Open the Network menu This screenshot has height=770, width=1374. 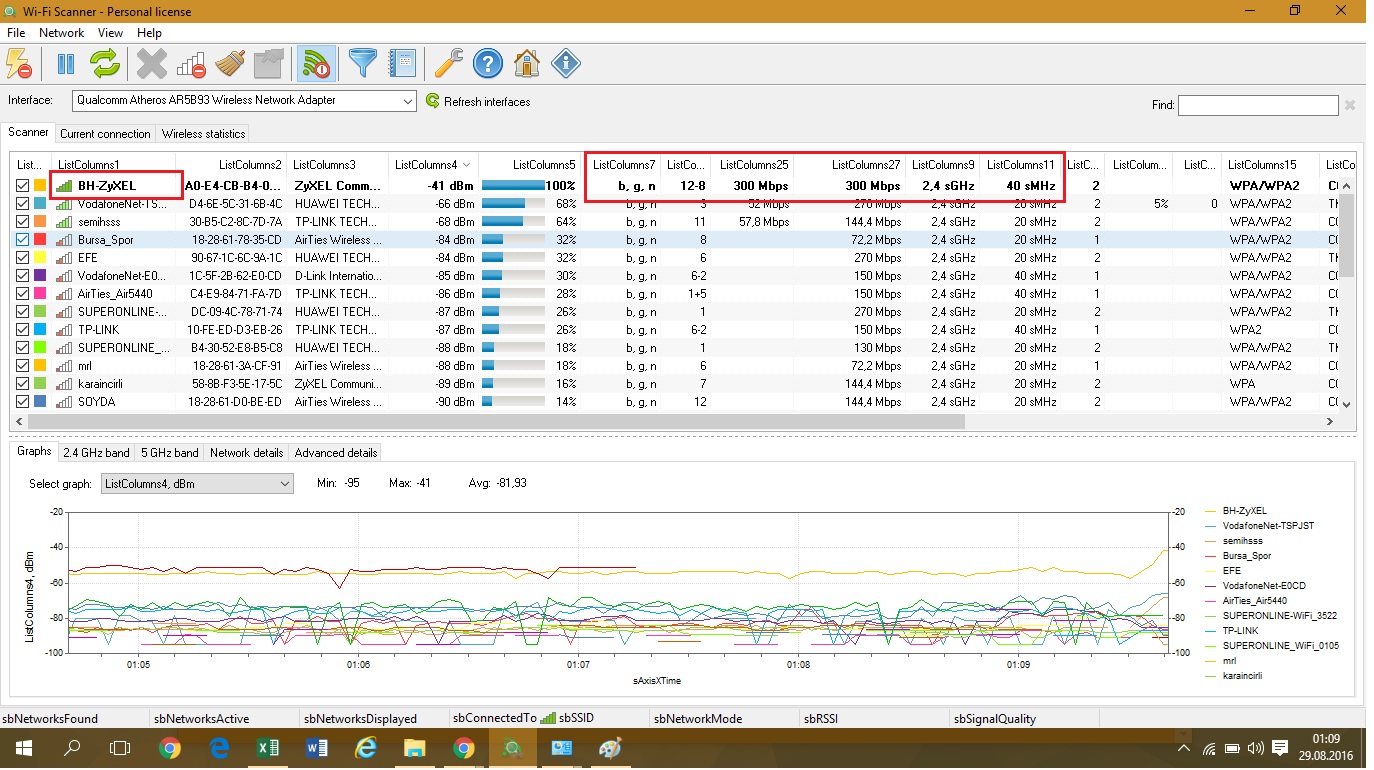click(61, 33)
